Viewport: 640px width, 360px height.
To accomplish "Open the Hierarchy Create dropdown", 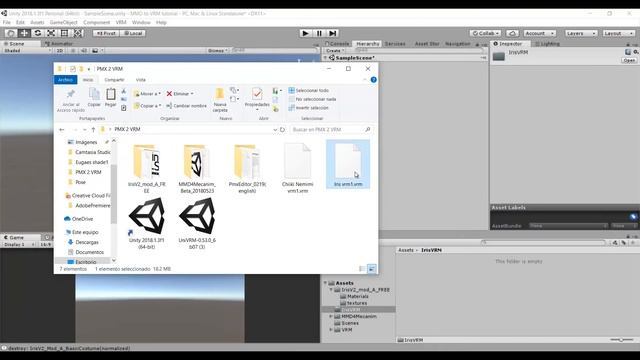I will pos(335,50).
